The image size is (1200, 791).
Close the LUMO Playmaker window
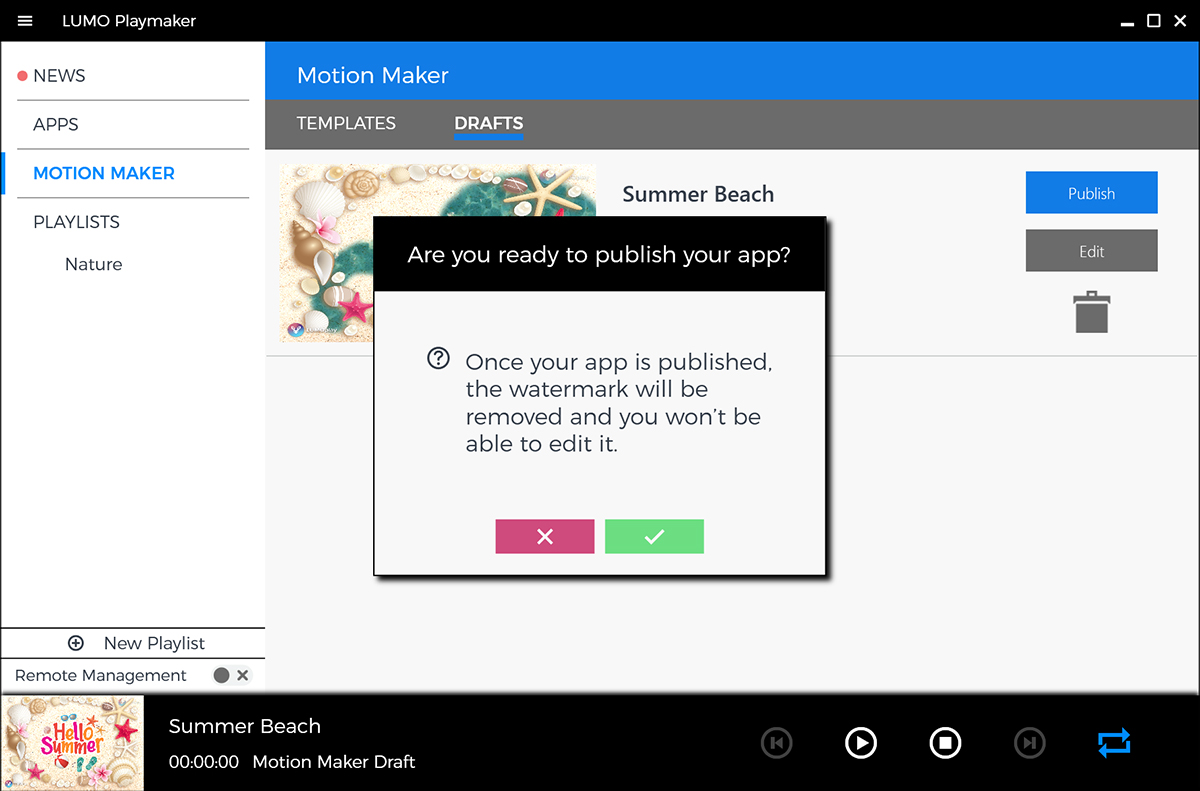pos(1180,21)
